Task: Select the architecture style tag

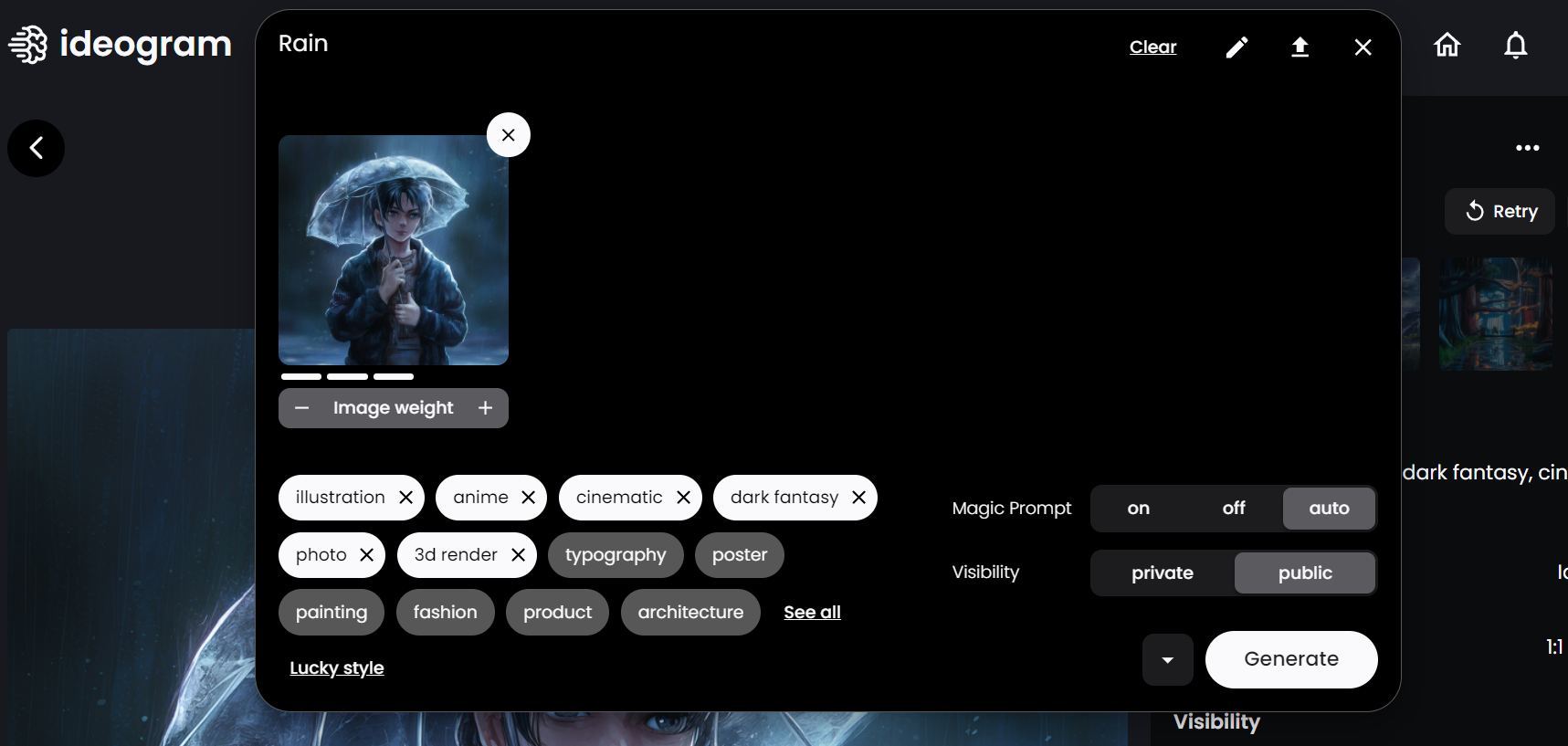Action: [x=690, y=613]
